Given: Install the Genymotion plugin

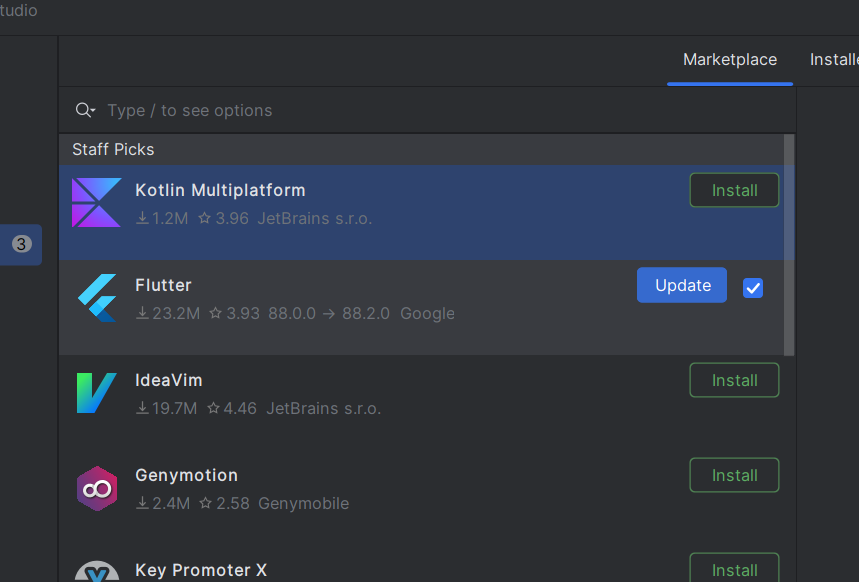Looking at the screenshot, I should tap(734, 475).
